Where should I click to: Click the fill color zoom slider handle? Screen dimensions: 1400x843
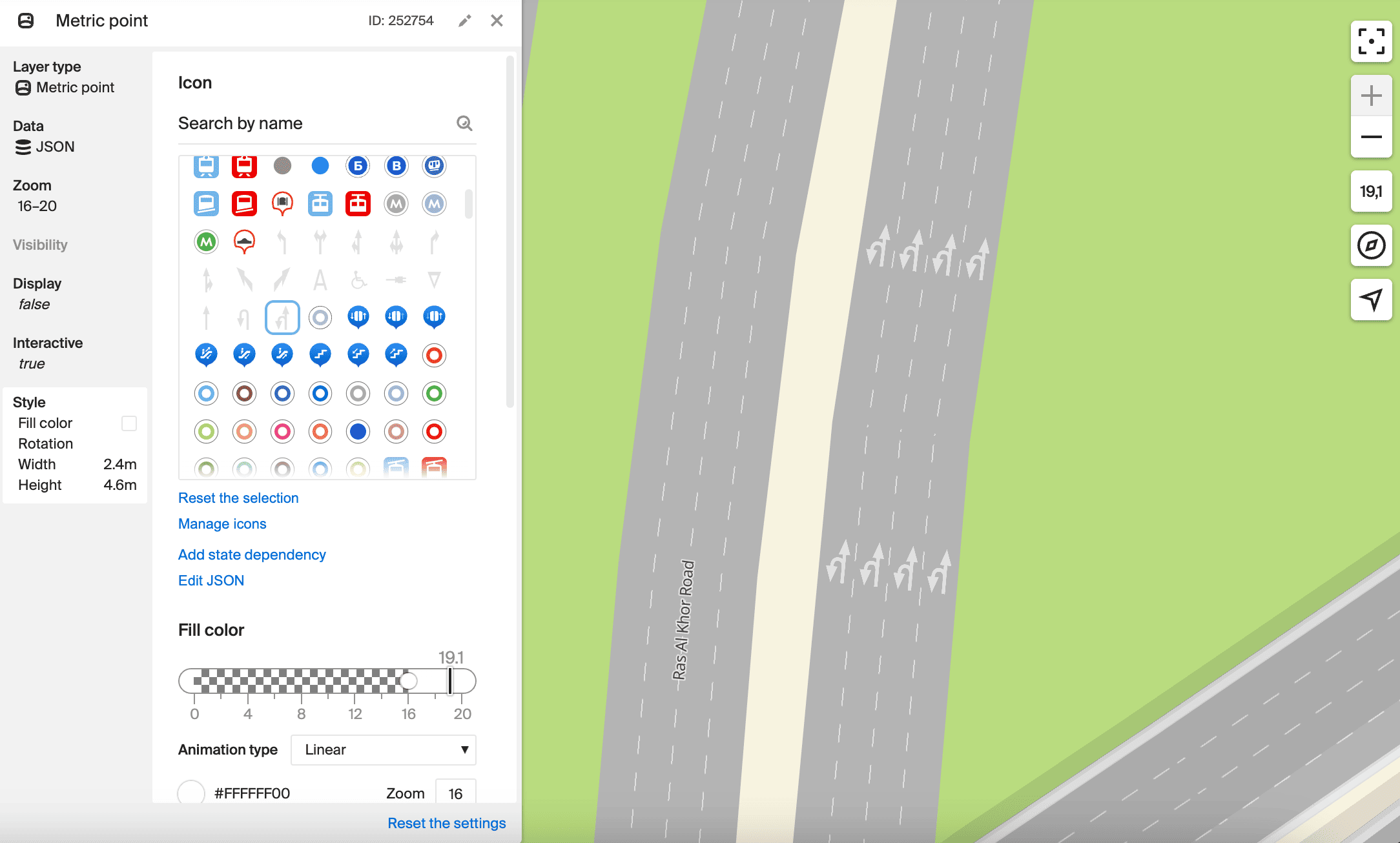pos(409,681)
